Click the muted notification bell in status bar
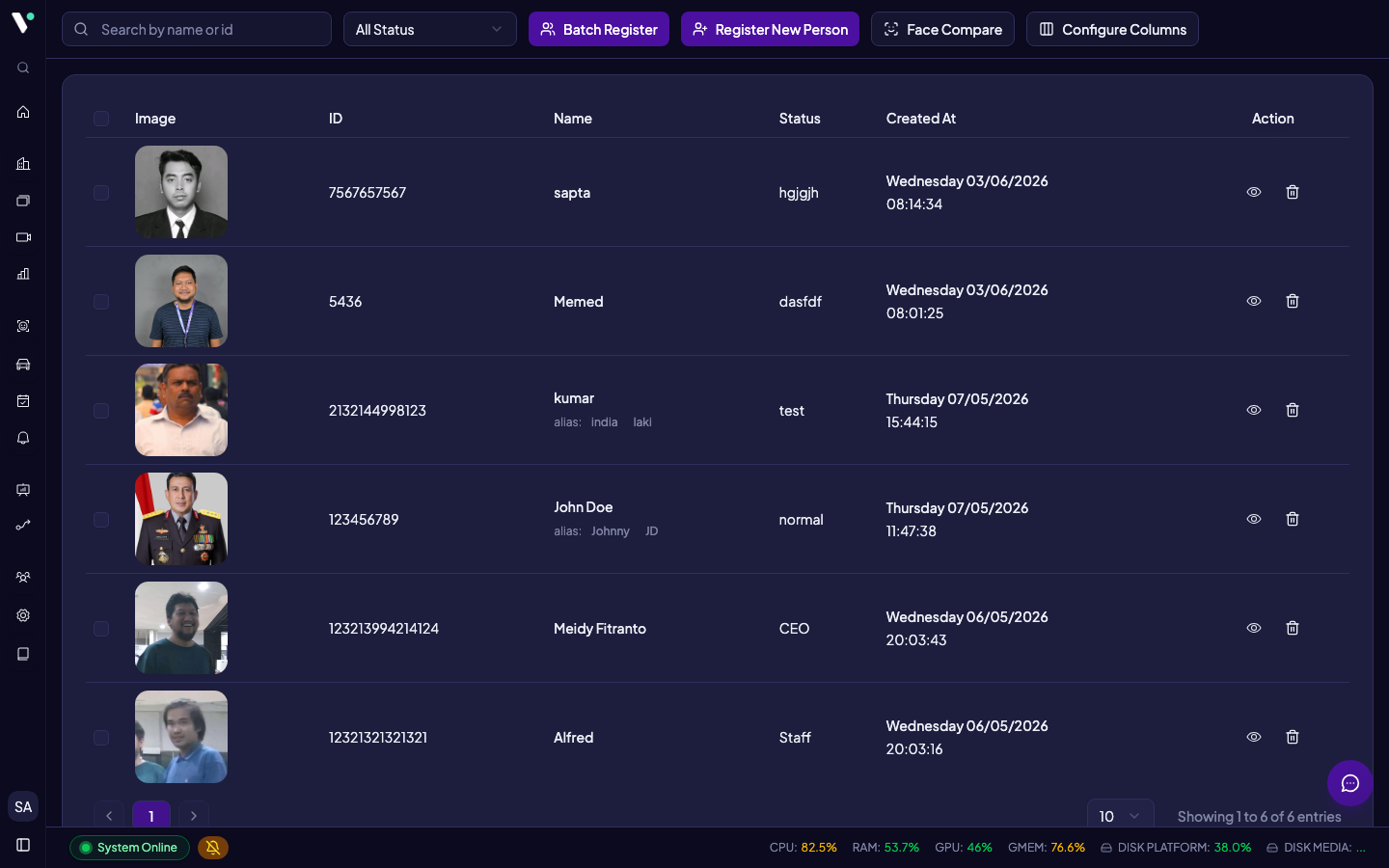 coord(213,848)
